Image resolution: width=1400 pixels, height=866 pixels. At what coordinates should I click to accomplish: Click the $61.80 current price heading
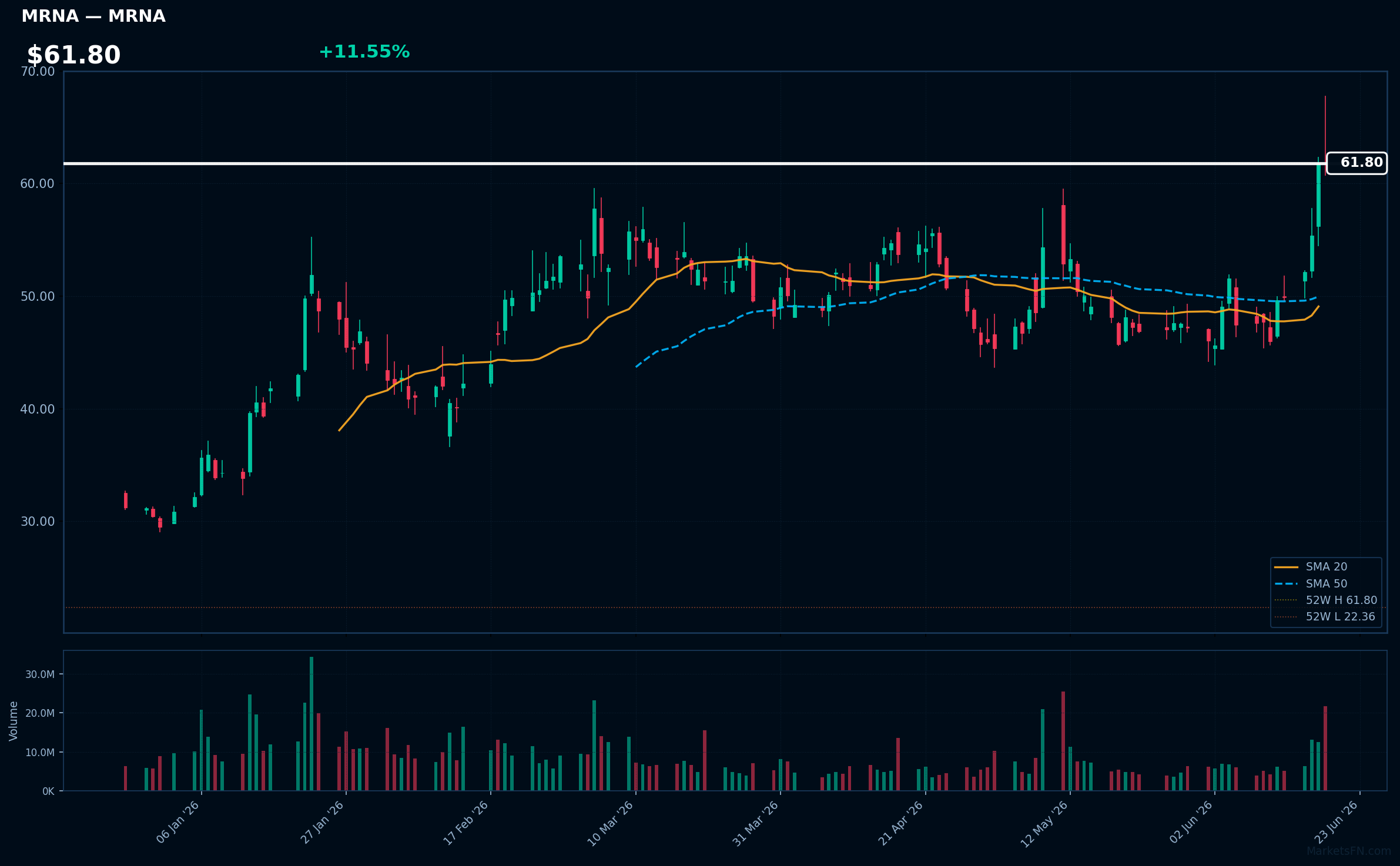(73, 55)
